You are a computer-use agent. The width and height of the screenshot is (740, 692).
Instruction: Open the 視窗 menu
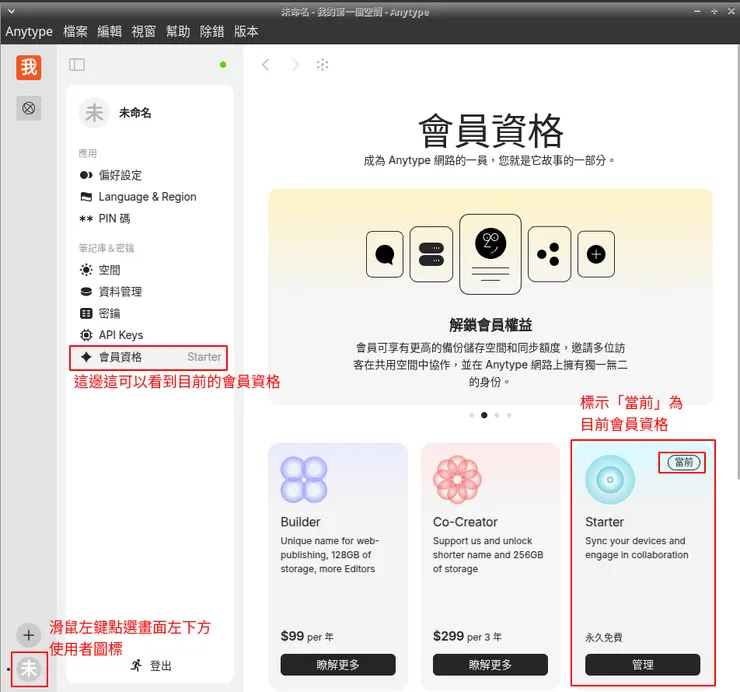pos(143,32)
